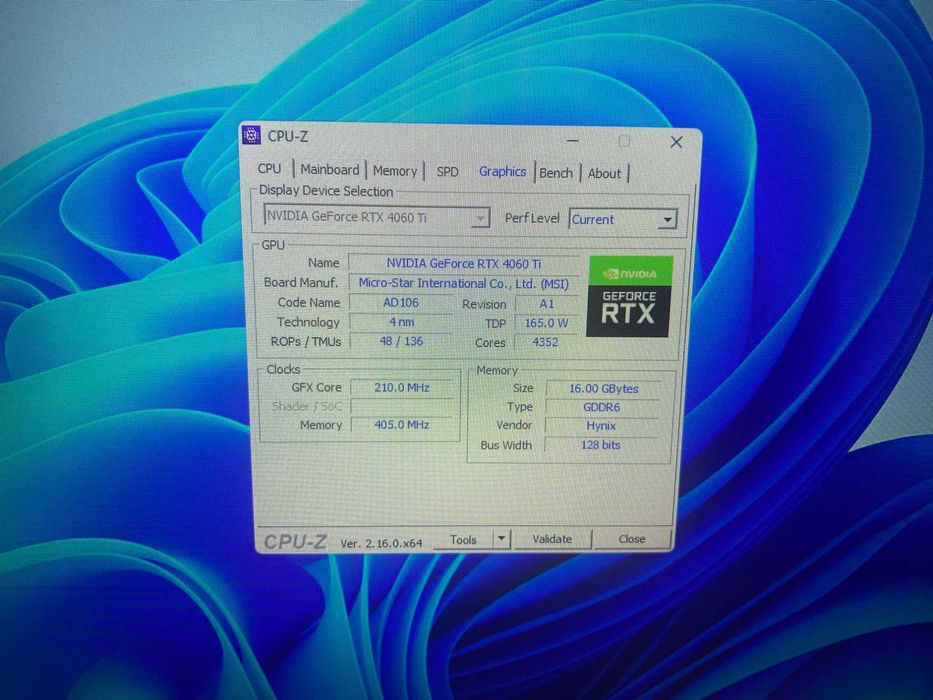Click the Board Manuf. label
Screen dimensions: 933x700
301,282
